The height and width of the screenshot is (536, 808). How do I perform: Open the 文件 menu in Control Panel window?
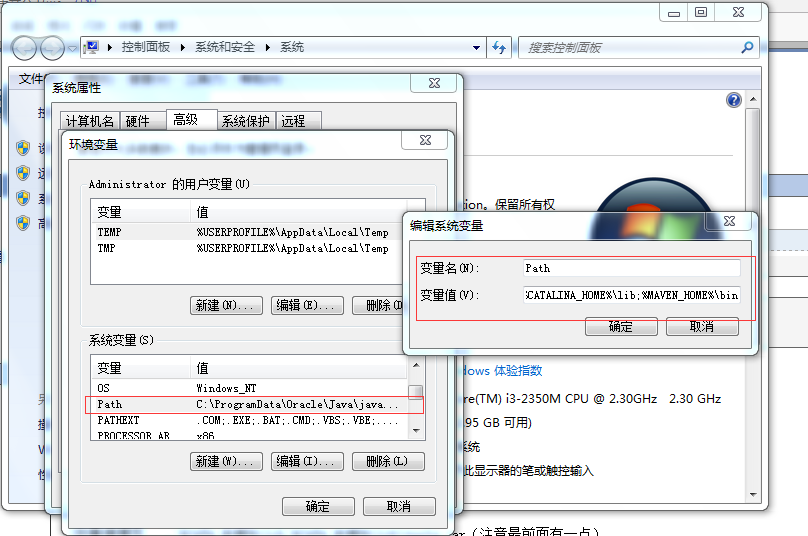coord(31,79)
